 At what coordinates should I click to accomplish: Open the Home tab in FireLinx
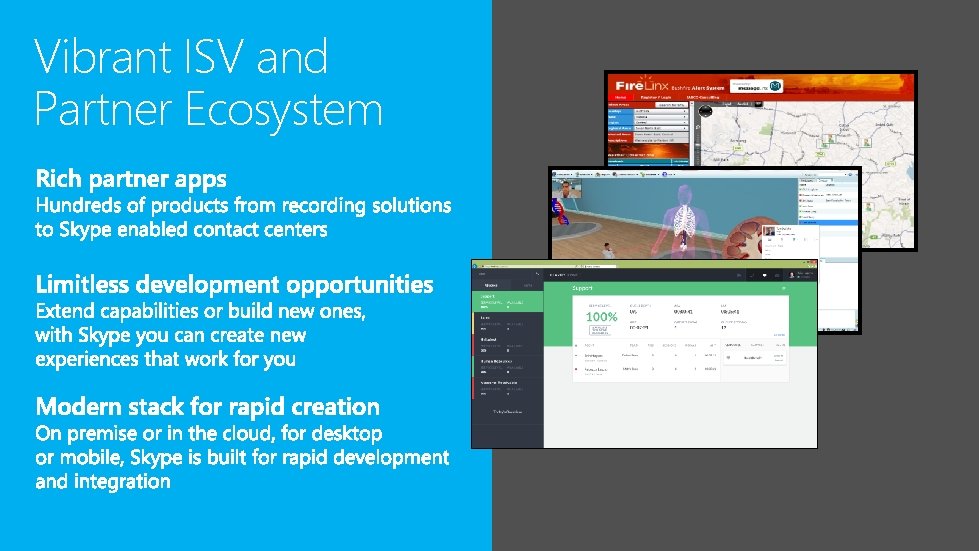[x=621, y=97]
